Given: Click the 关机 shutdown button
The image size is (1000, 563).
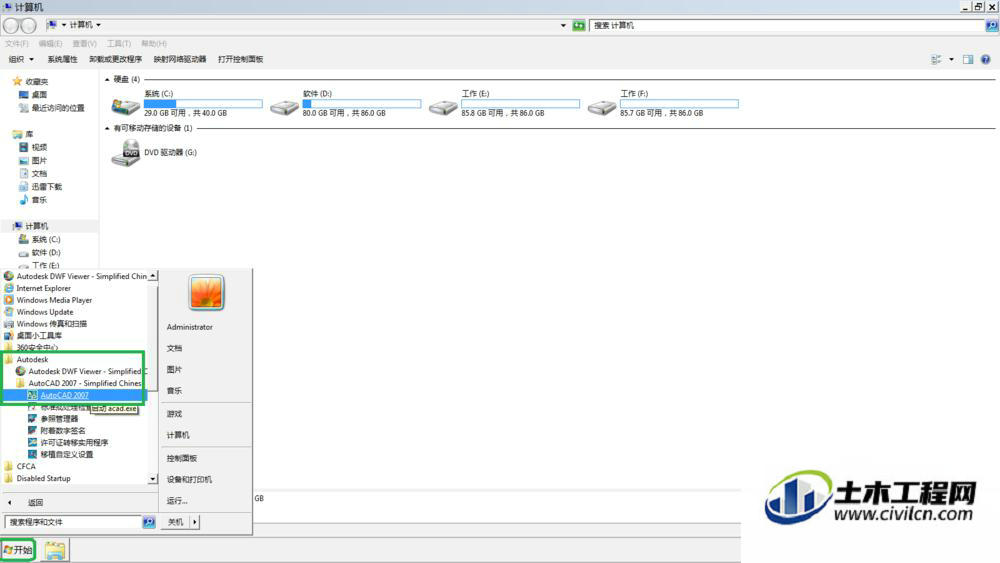Looking at the screenshot, I should [x=175, y=522].
